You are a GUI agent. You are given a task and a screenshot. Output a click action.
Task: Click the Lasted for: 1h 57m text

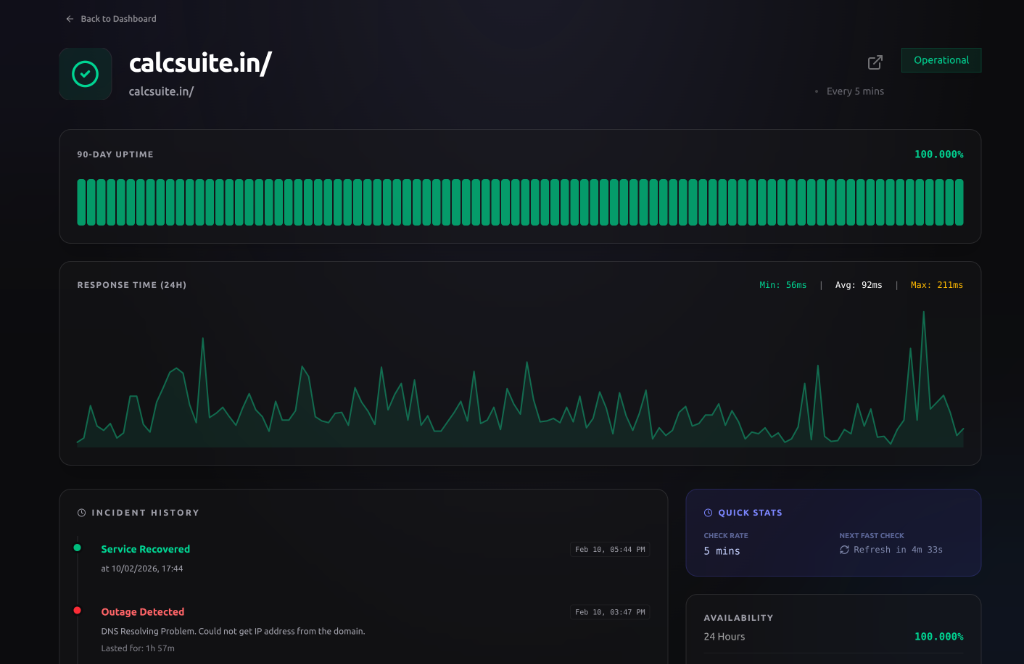(138, 648)
